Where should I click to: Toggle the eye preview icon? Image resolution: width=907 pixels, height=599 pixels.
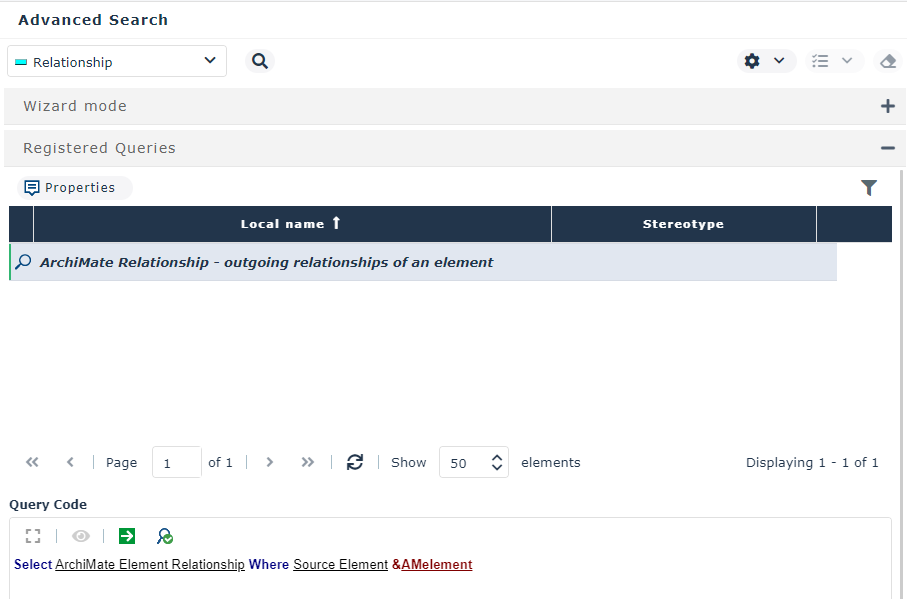pyautogui.click(x=80, y=536)
